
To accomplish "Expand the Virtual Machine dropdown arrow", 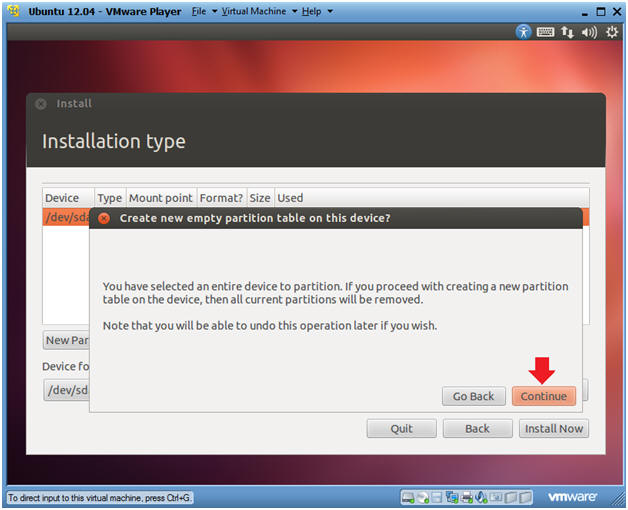I will (294, 11).
